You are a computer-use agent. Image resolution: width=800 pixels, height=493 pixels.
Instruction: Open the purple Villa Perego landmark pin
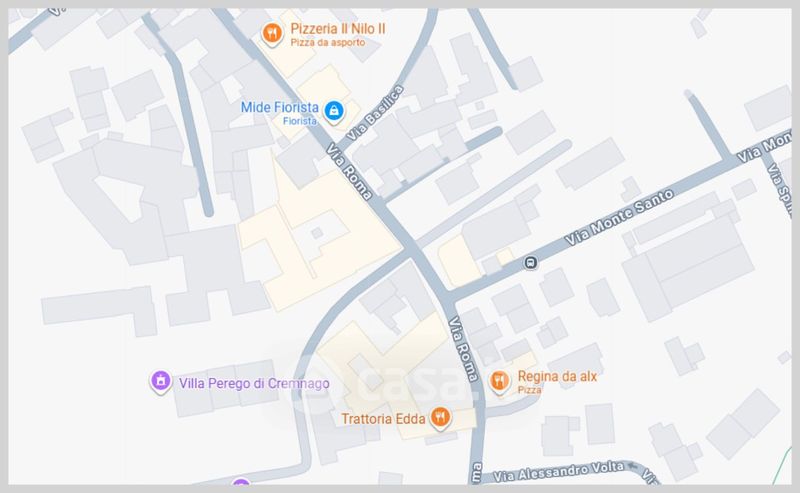coord(160,381)
